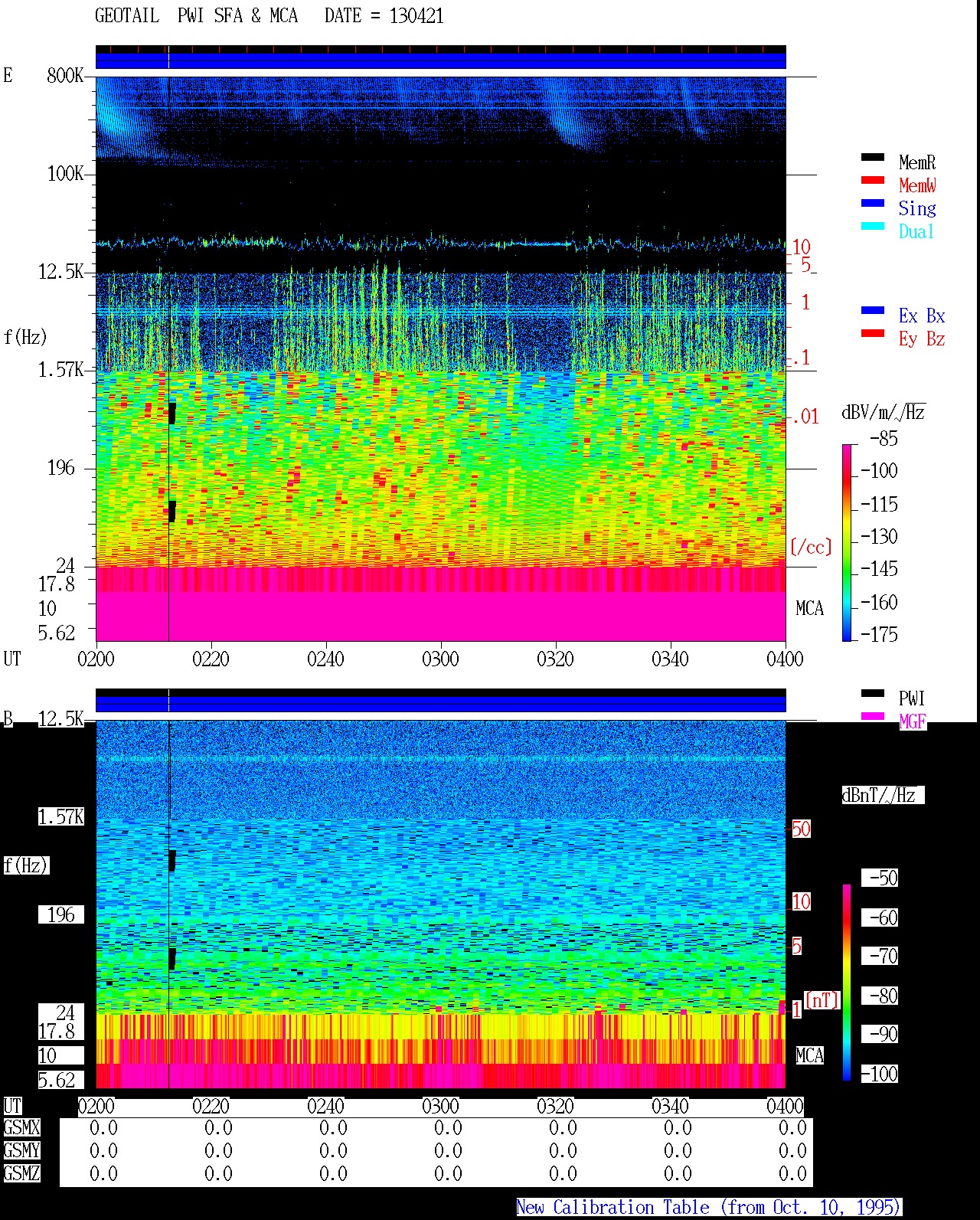Click the magenta MCA band in E panel
The image size is (980, 1220).
click(x=440, y=616)
